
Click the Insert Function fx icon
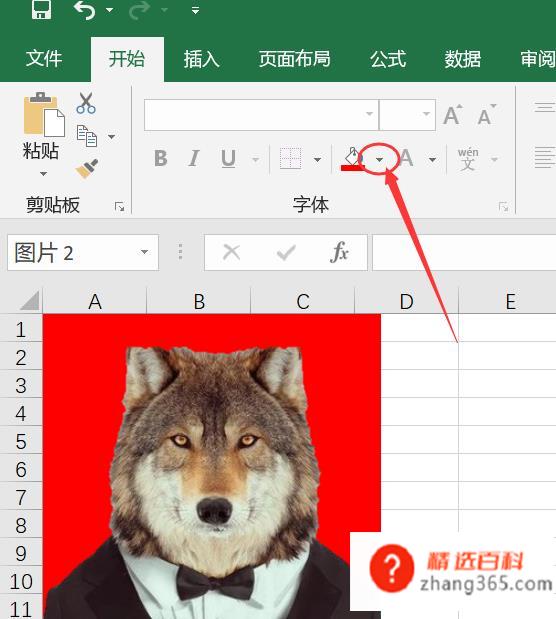pos(339,252)
